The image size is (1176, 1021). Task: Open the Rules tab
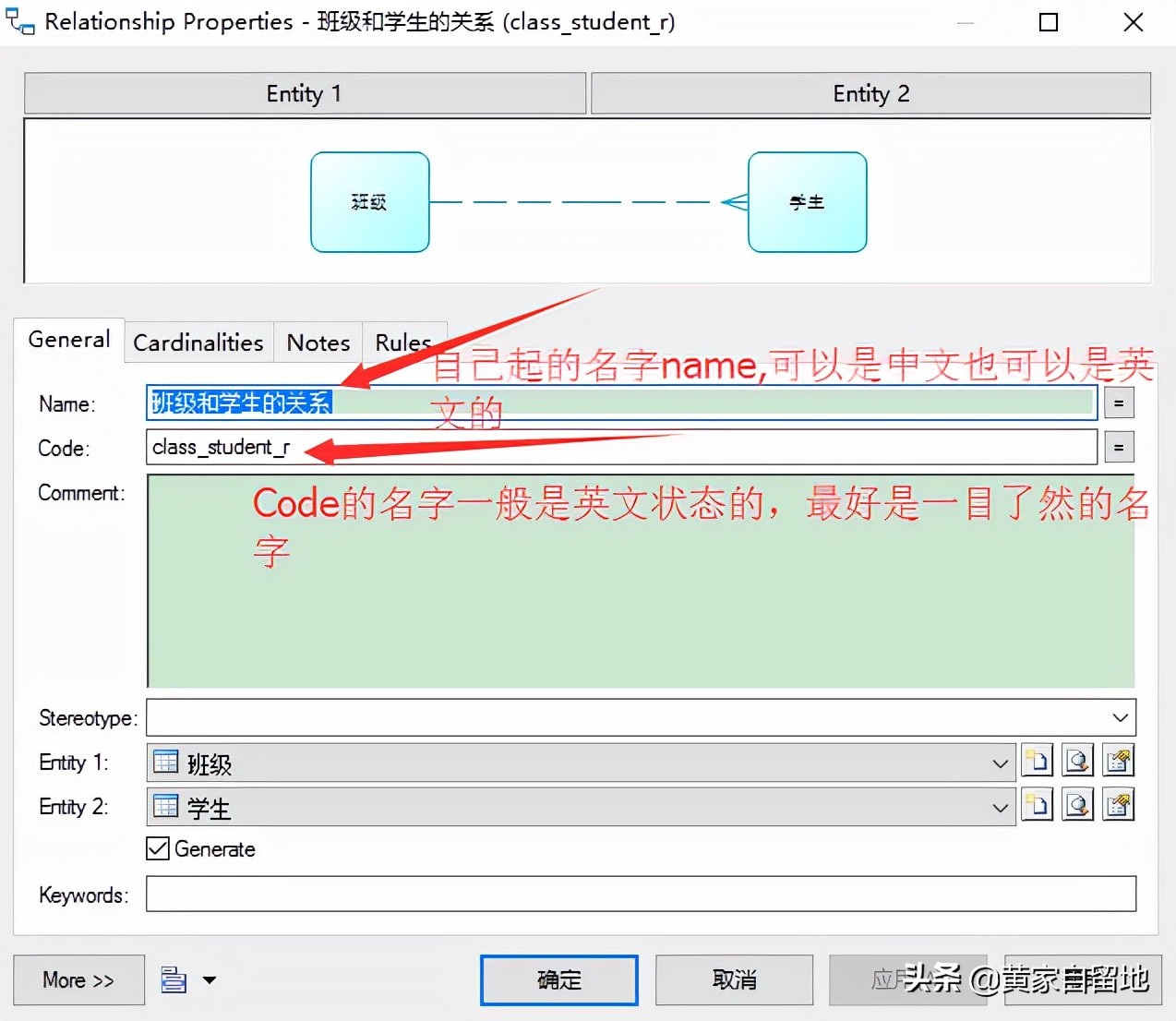click(403, 342)
